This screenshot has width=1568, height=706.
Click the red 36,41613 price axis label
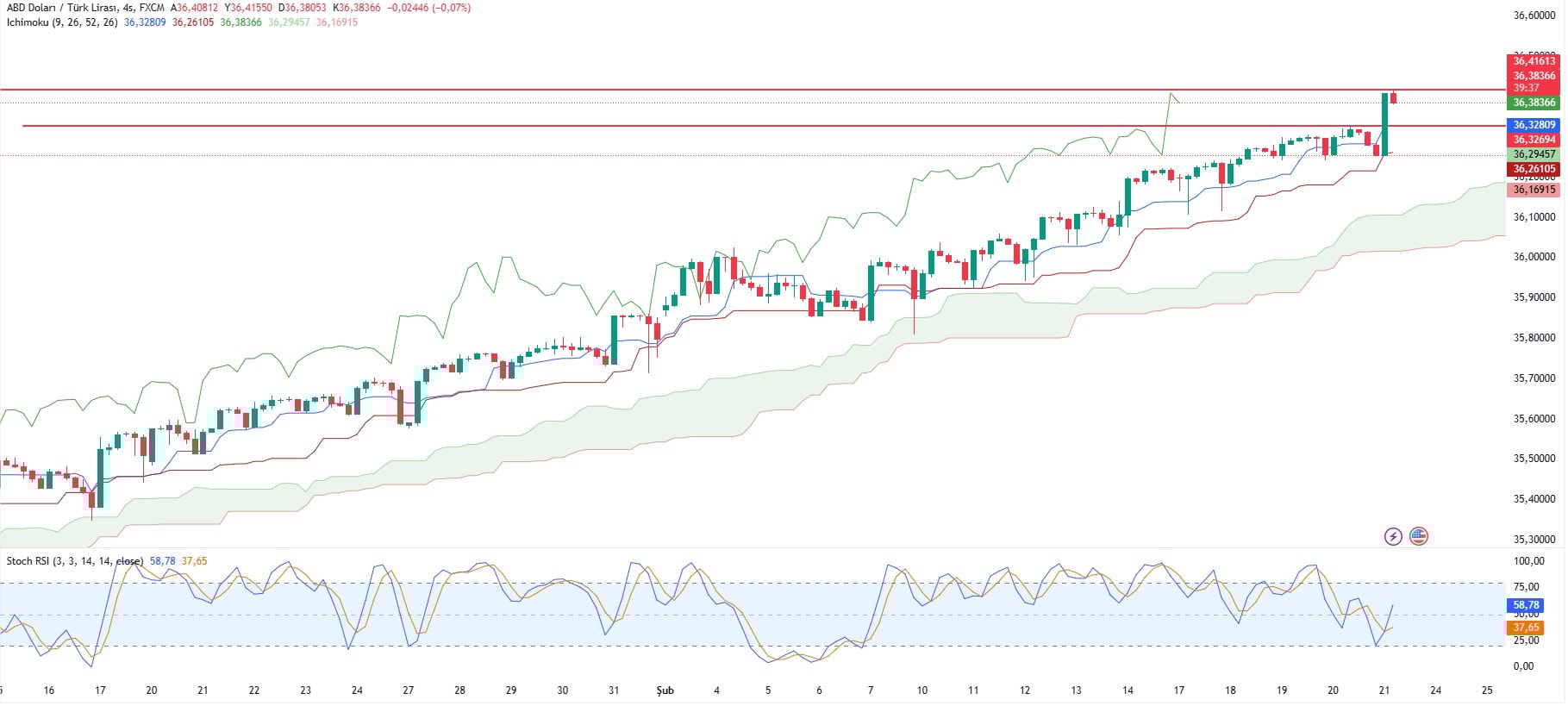click(1534, 61)
